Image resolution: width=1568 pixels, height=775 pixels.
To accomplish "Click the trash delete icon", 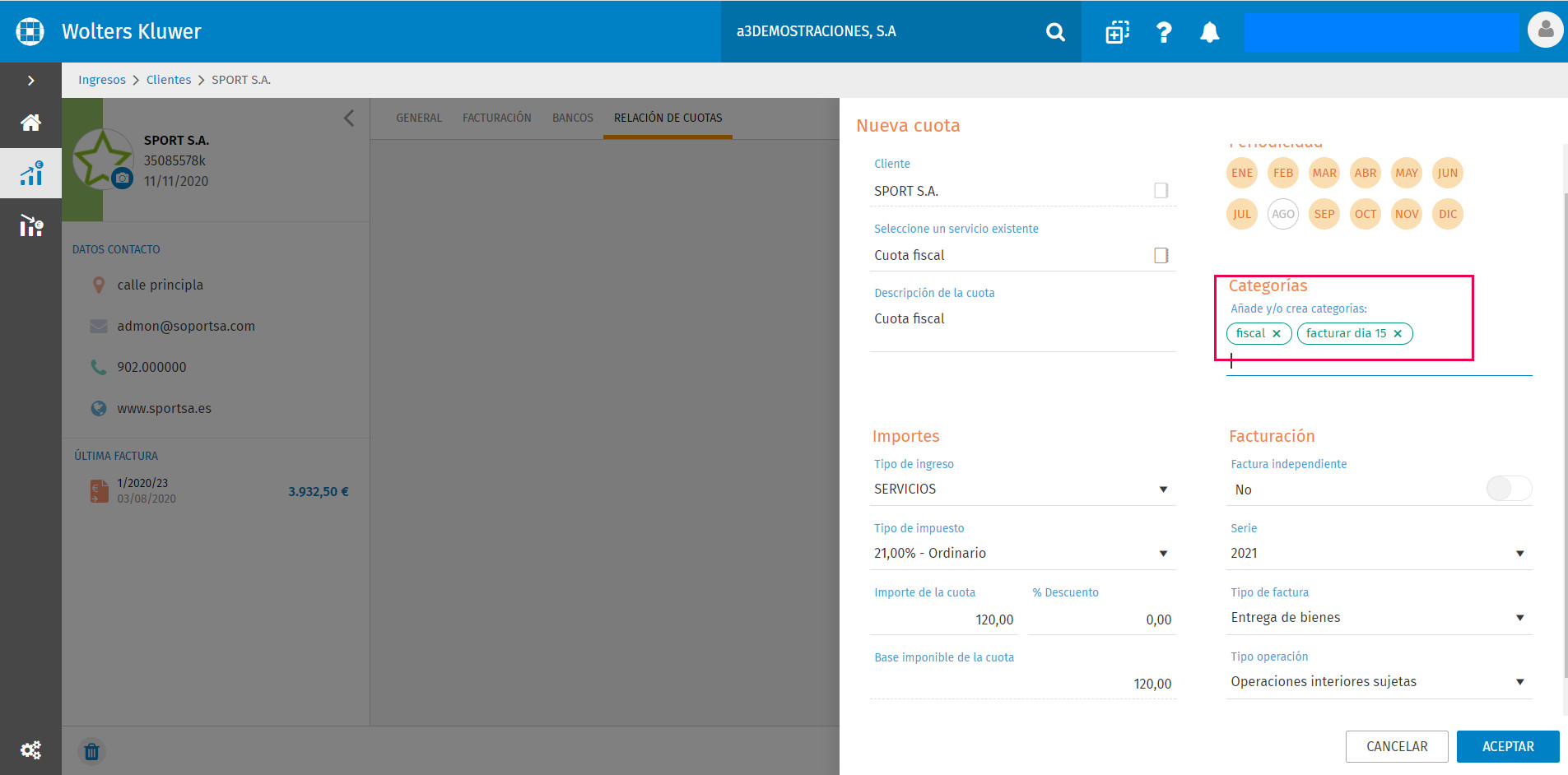I will (91, 751).
